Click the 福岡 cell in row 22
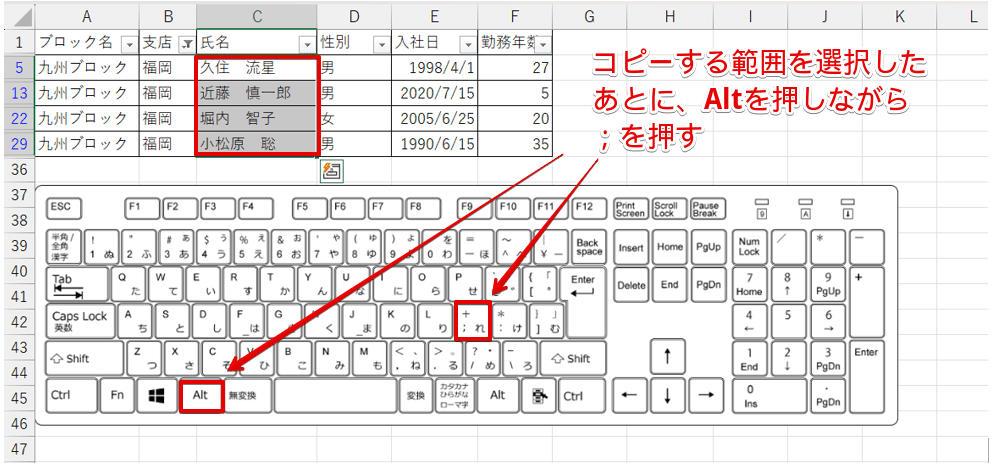 pos(168,118)
